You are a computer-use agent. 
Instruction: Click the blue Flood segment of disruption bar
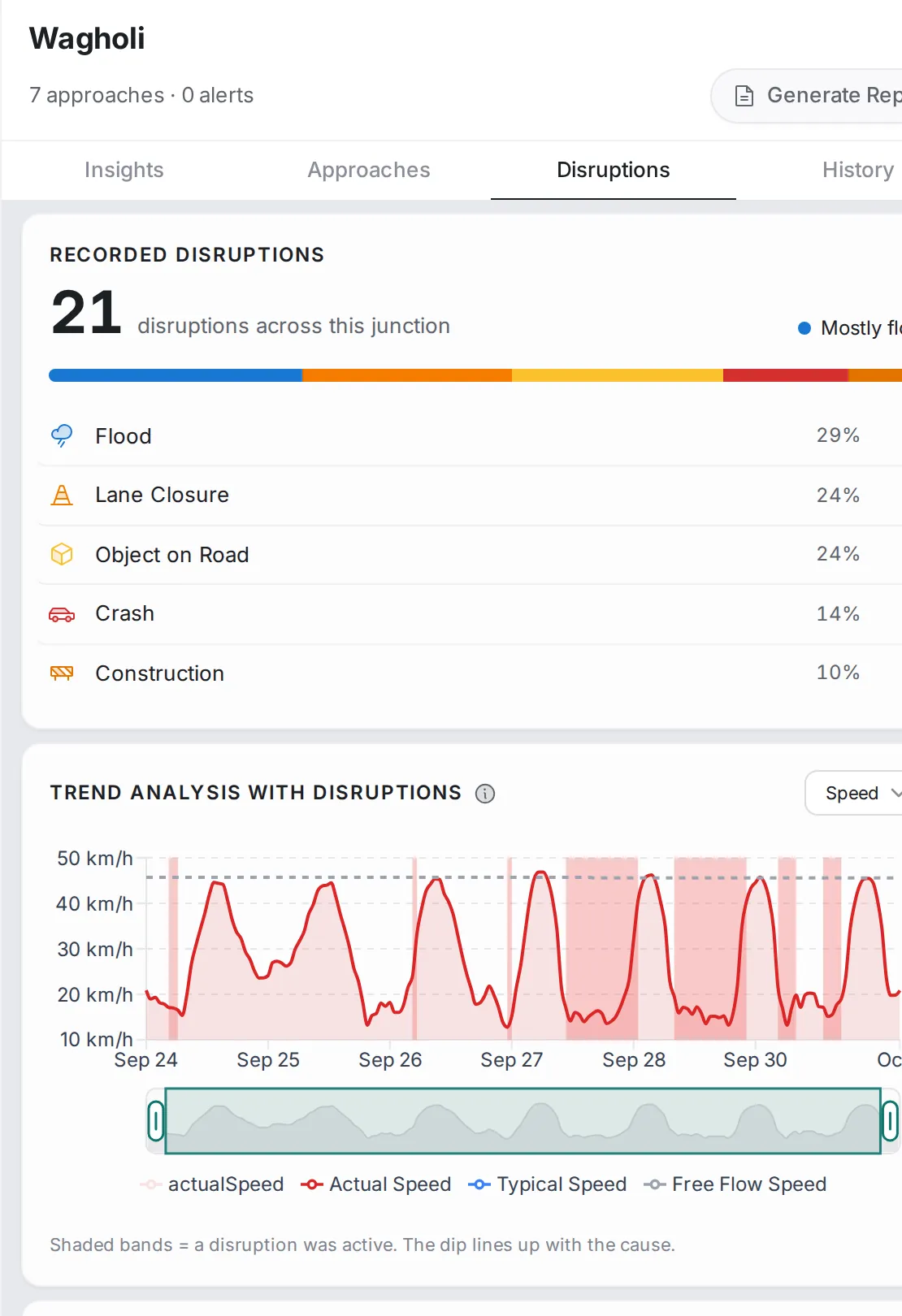tap(176, 375)
